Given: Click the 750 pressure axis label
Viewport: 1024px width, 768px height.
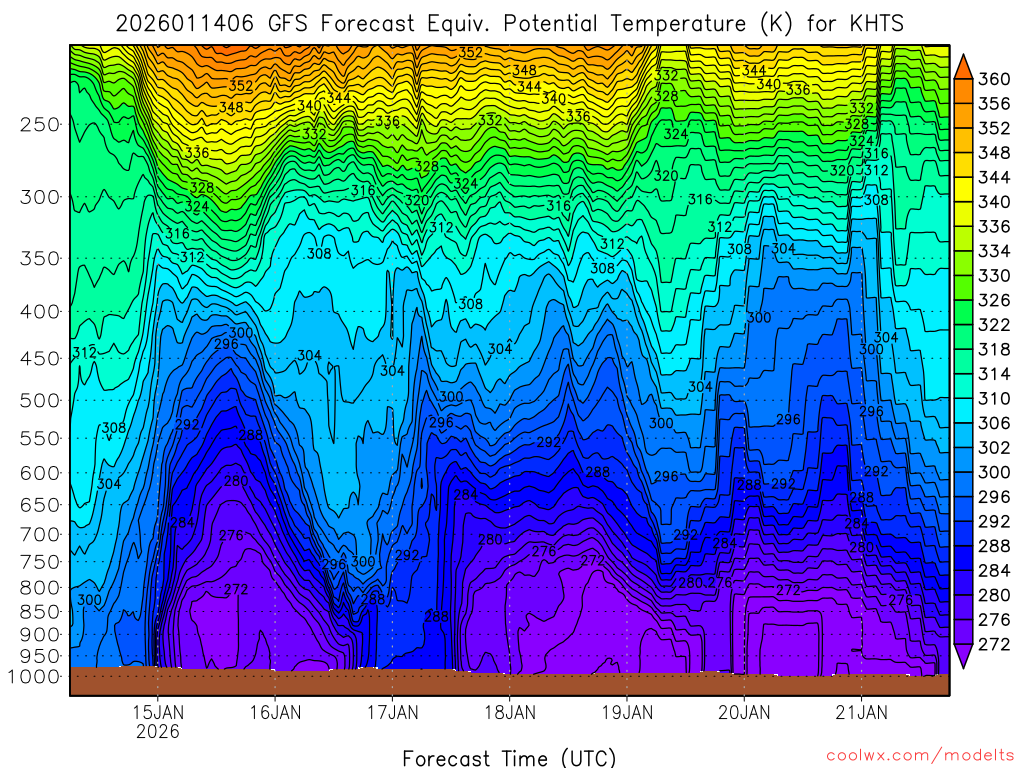Looking at the screenshot, I should (39, 562).
